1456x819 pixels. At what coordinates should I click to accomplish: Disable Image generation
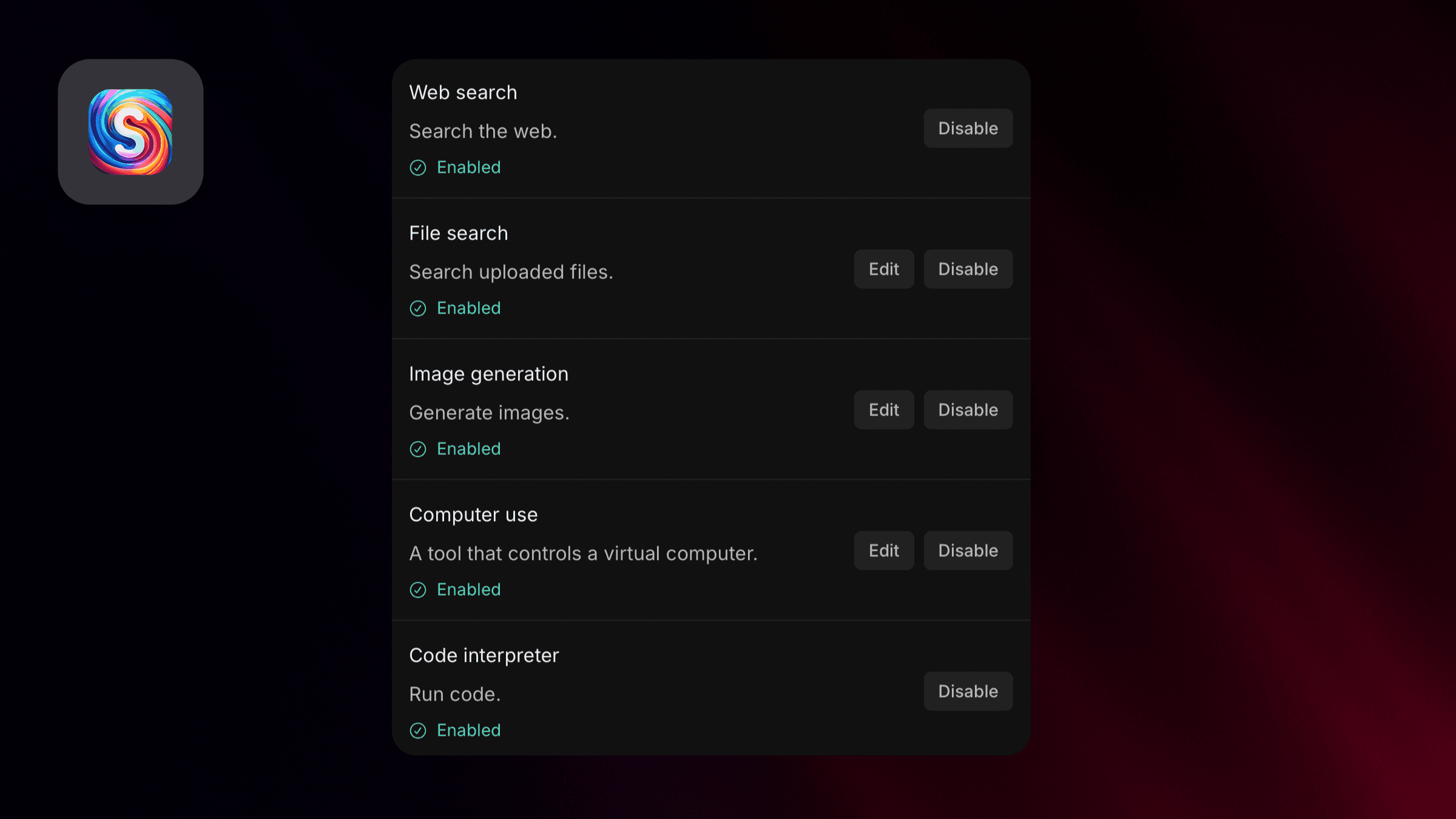point(967,409)
